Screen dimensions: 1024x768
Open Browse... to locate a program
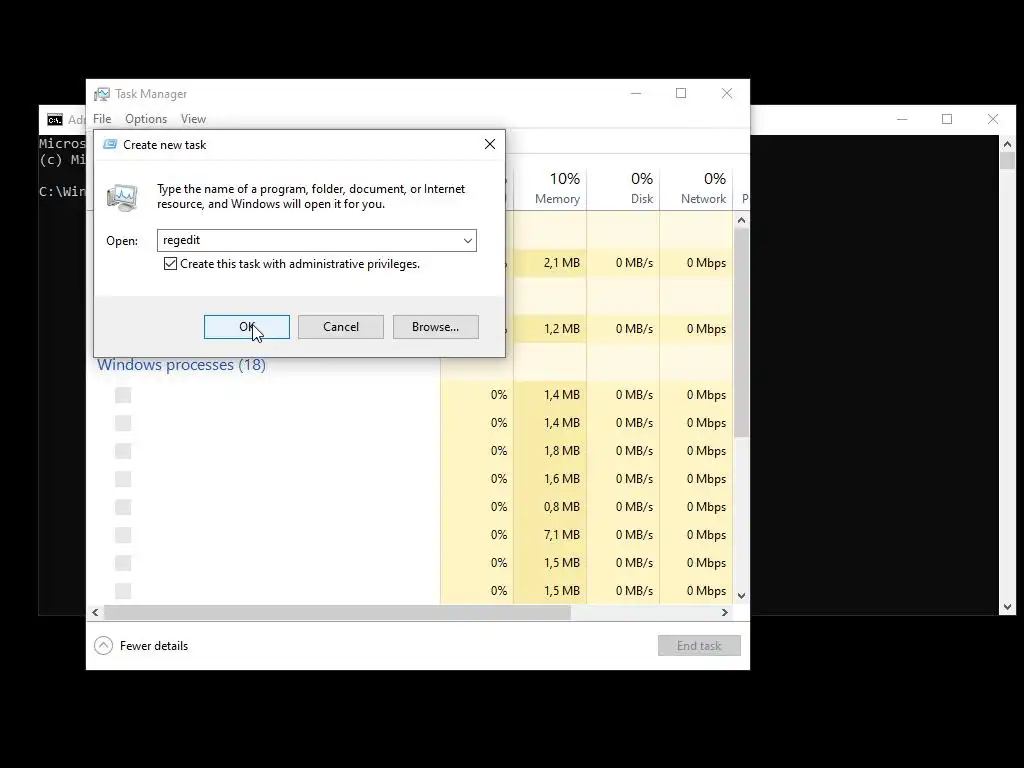(x=435, y=327)
